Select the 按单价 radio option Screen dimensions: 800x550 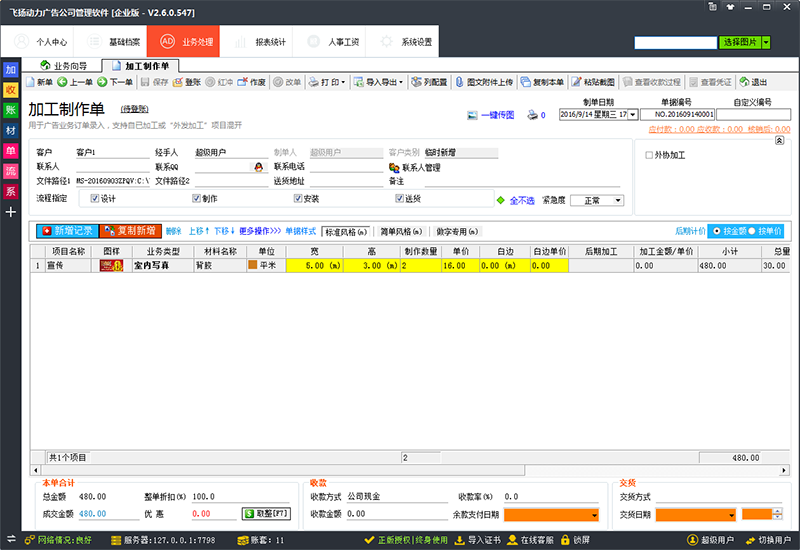click(x=751, y=231)
